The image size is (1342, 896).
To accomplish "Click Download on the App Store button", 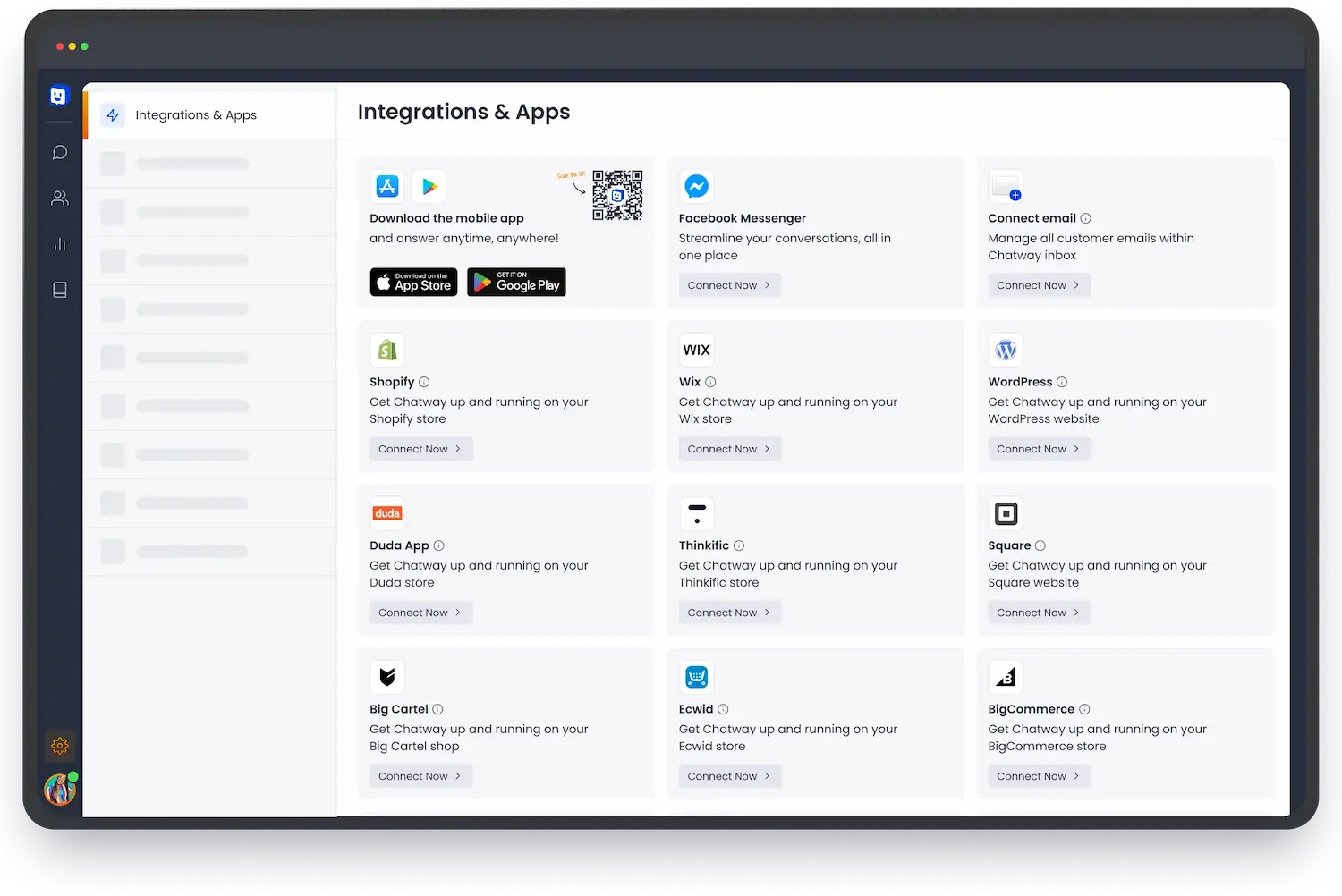I will tap(413, 283).
